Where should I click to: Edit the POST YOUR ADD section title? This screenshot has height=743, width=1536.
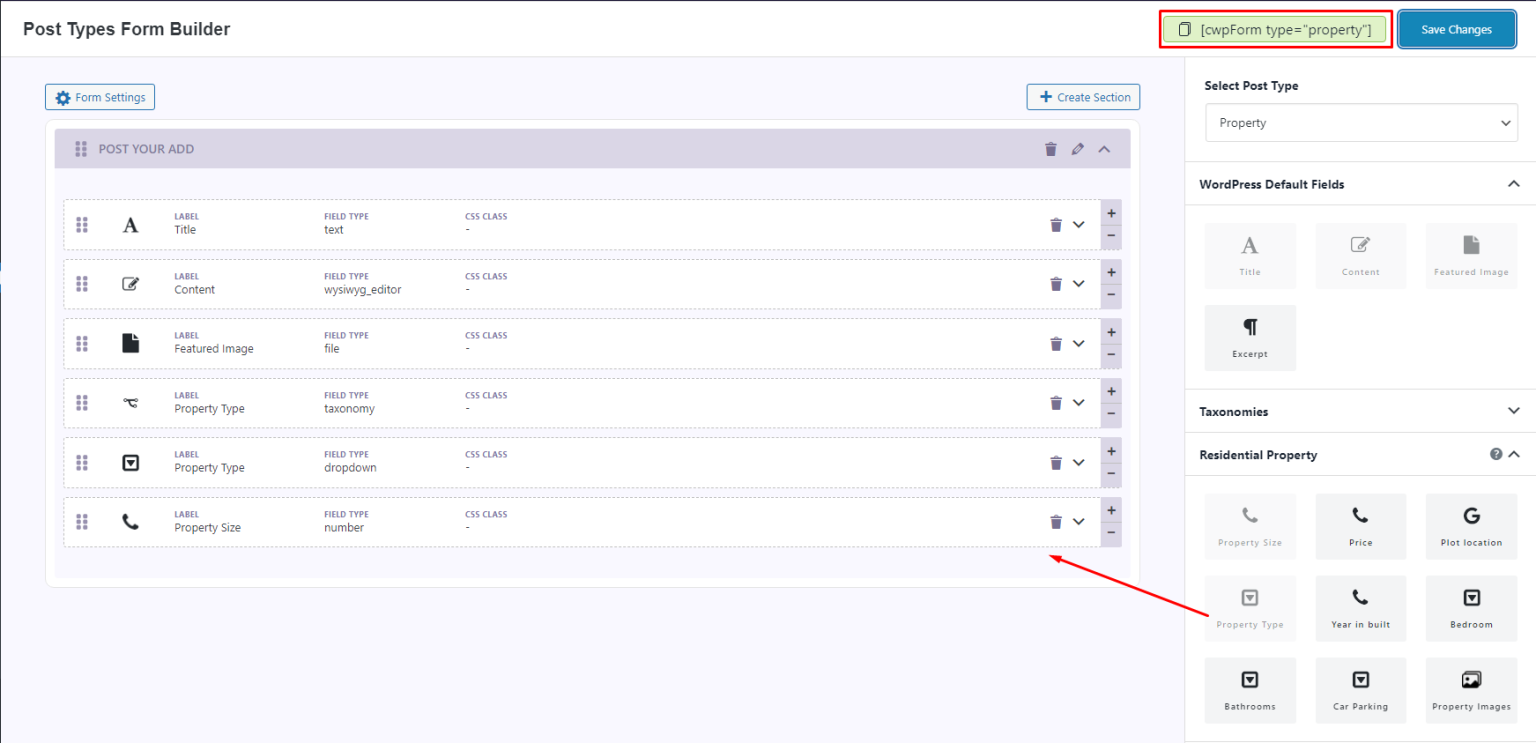(1078, 148)
